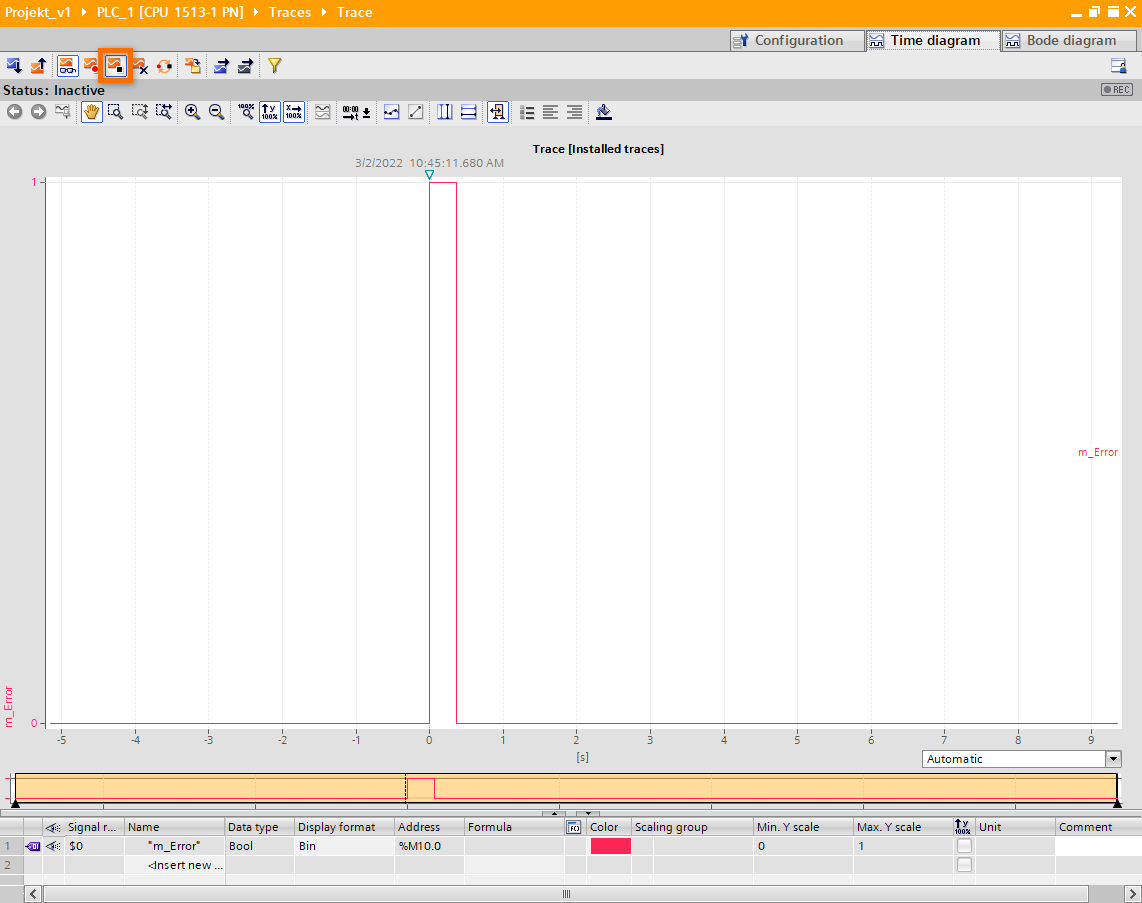The width and height of the screenshot is (1142, 903).
Task: Select the zoom in magnifier tool
Action: coord(193,112)
